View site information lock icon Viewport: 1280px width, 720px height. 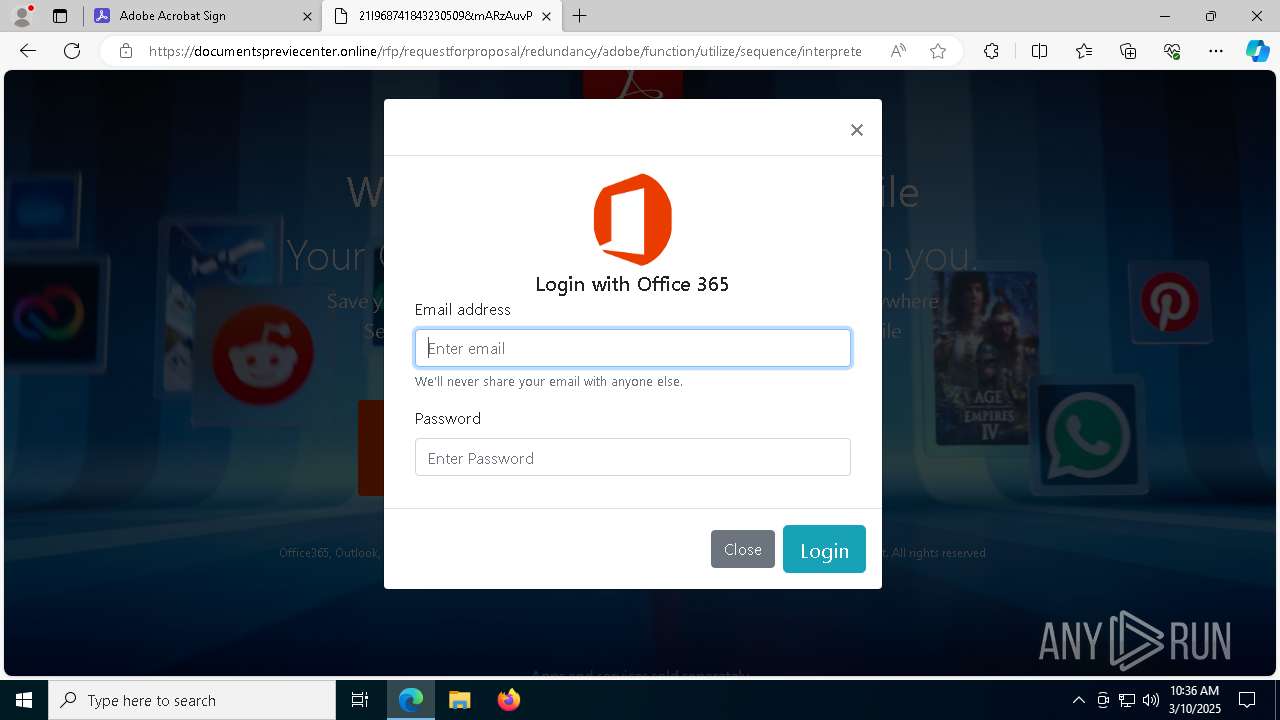coord(125,51)
